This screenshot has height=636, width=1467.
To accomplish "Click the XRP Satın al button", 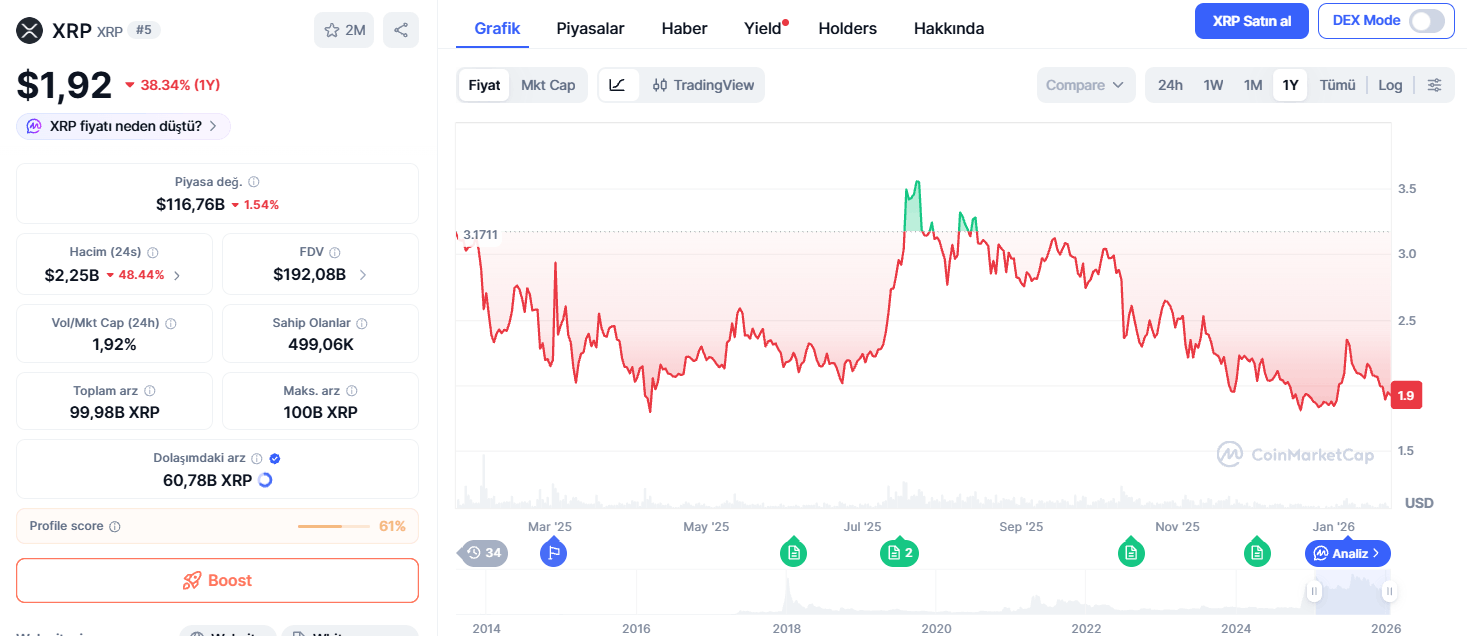I will click(1251, 21).
